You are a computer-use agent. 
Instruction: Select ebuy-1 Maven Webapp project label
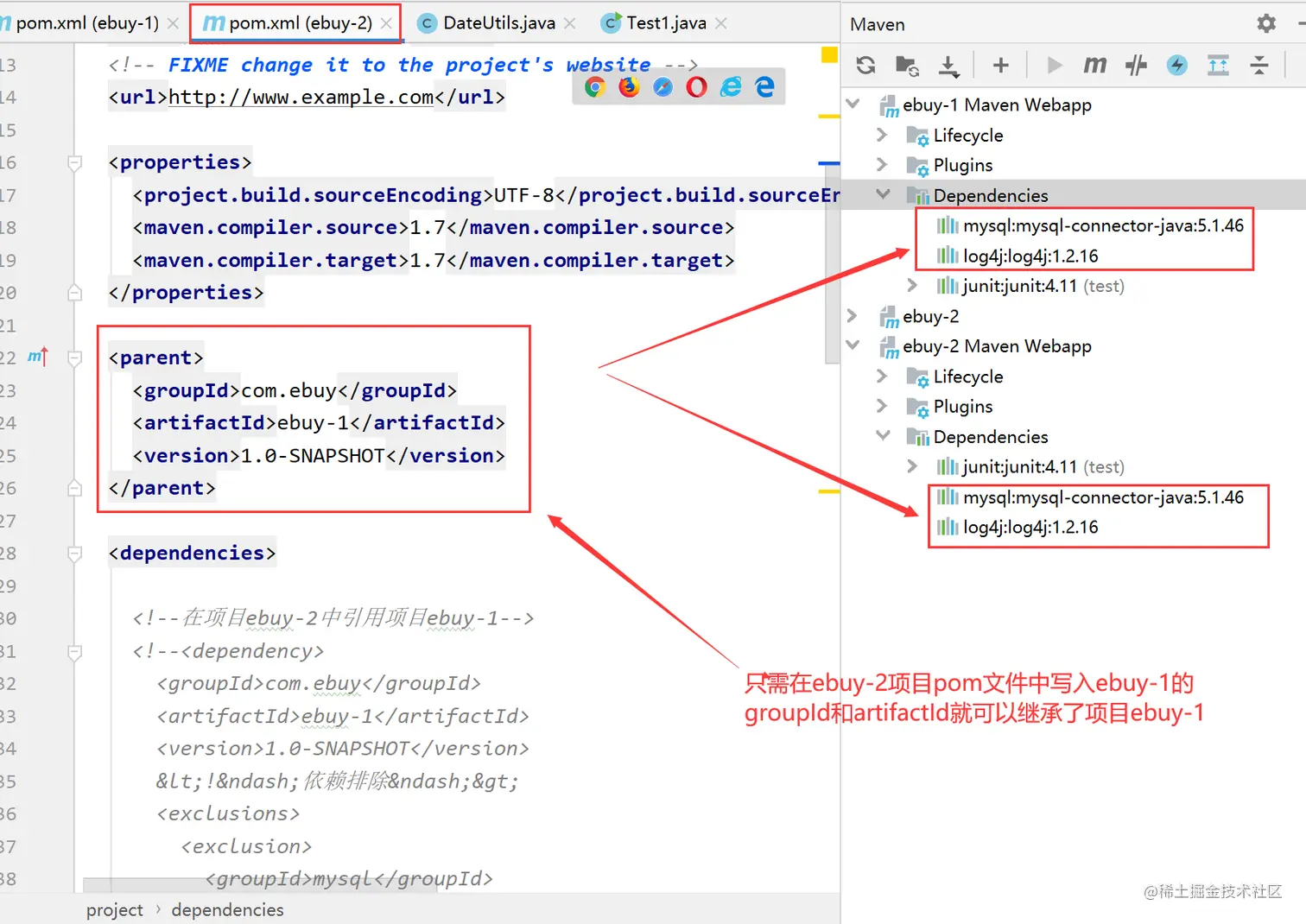click(997, 104)
